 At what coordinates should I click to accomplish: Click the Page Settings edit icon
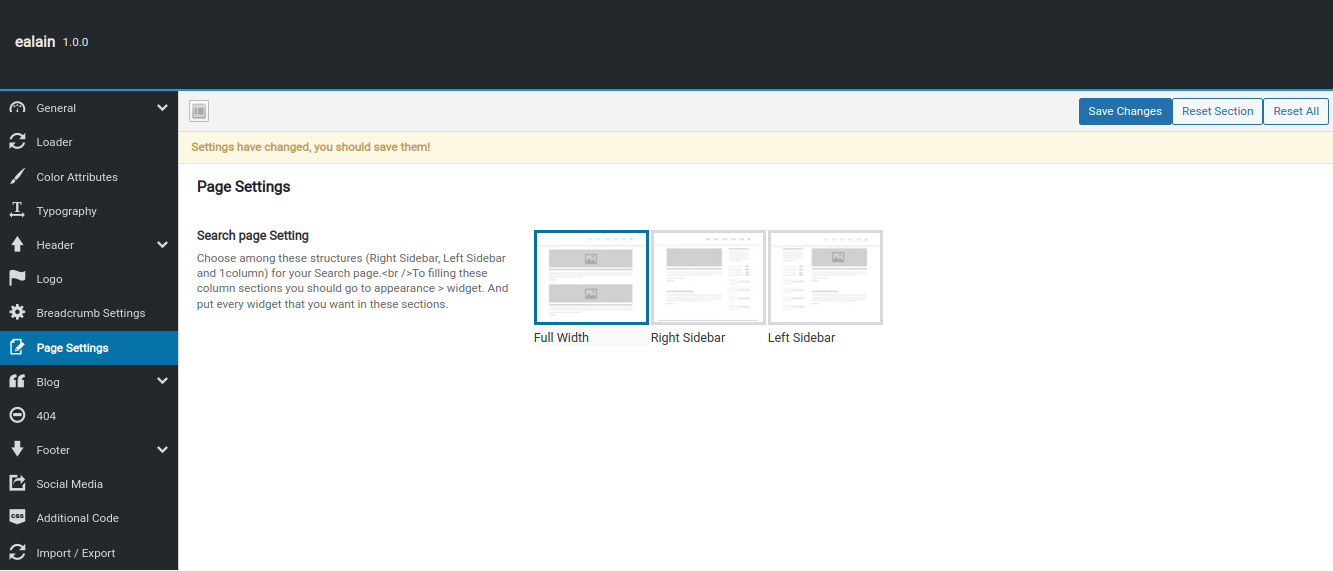tap(17, 348)
